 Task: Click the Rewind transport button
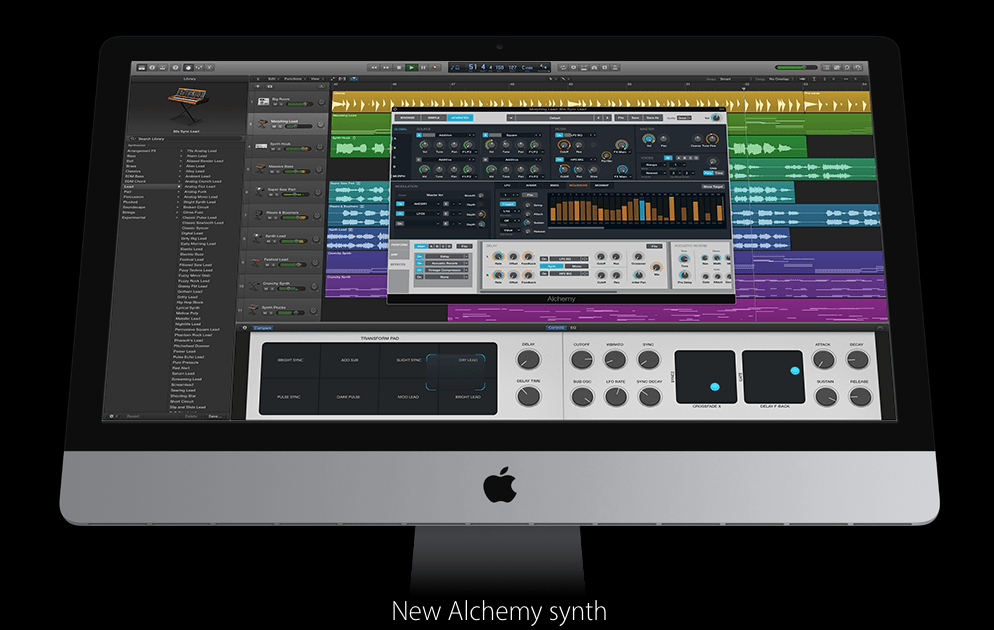[x=374, y=67]
